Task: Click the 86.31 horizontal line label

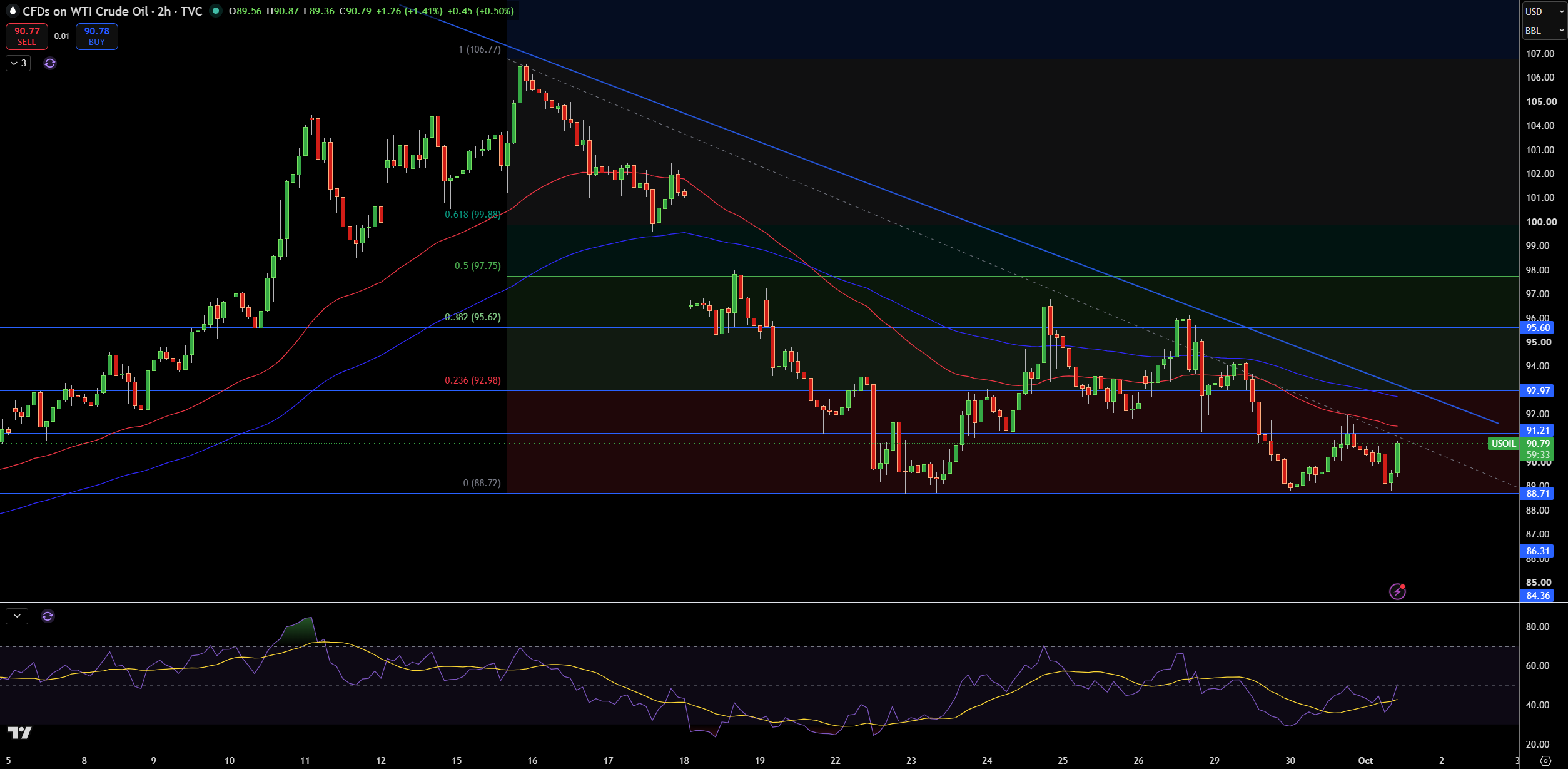Action: tap(1537, 551)
